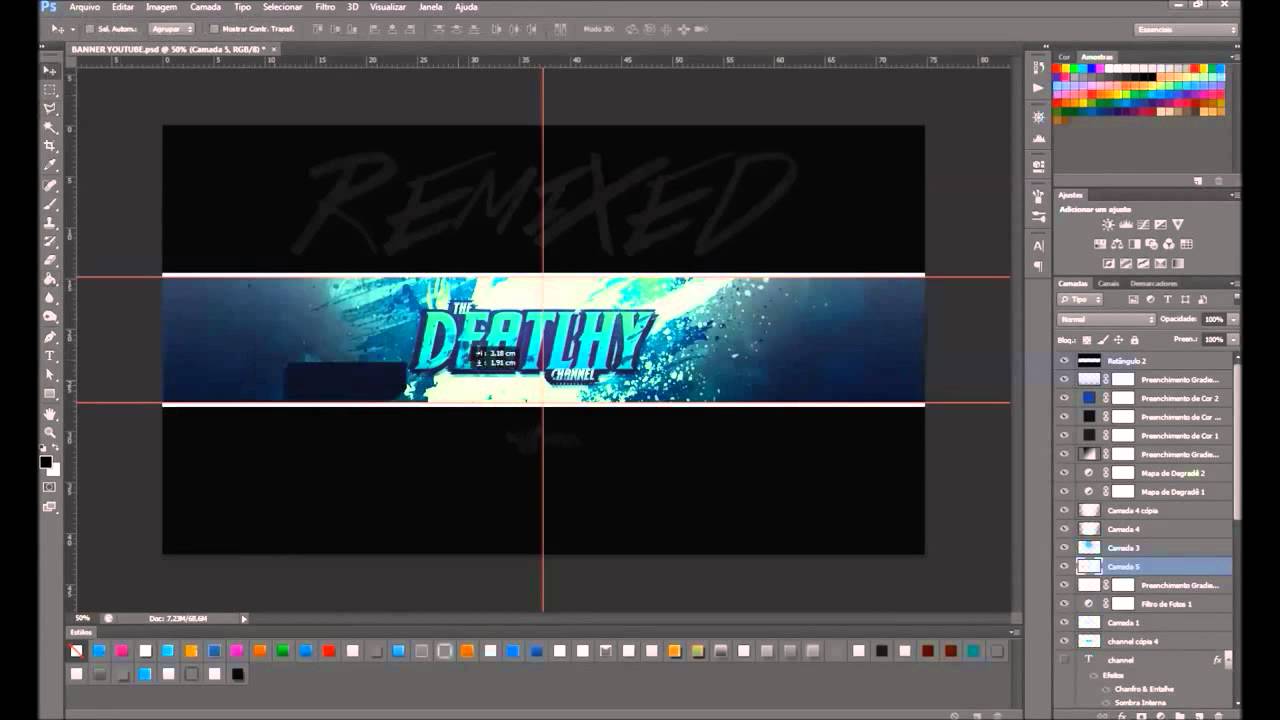Select the Eyedropper tool

50,166
